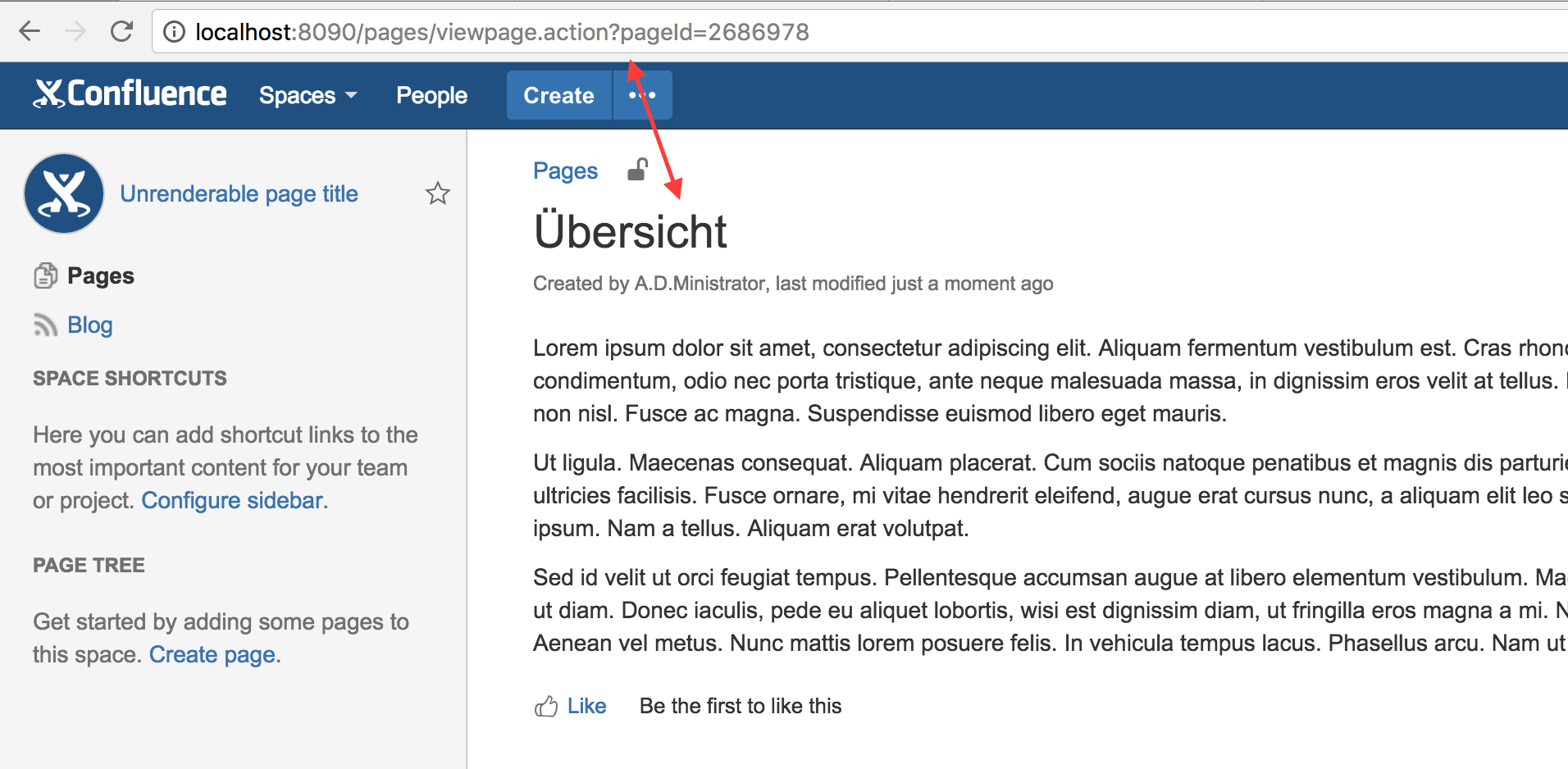Open page restrictions via the padlock icon
Image resolution: width=1568 pixels, height=769 pixels.
click(637, 170)
